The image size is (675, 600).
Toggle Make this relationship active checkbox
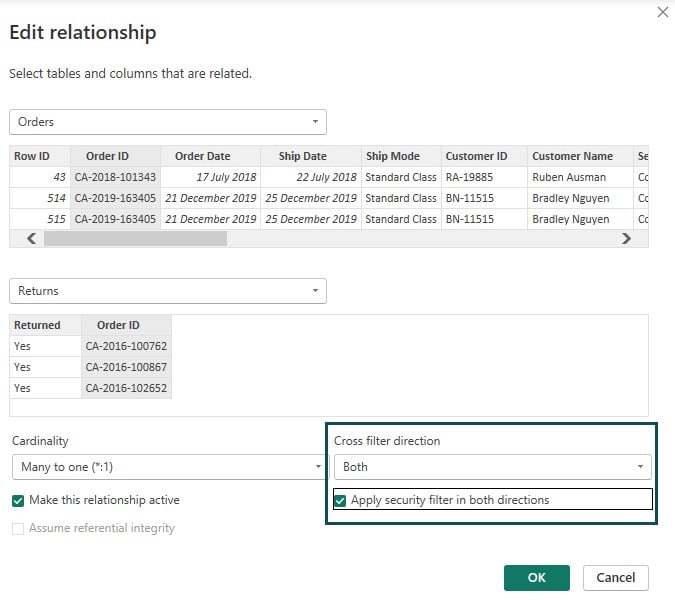click(18, 501)
